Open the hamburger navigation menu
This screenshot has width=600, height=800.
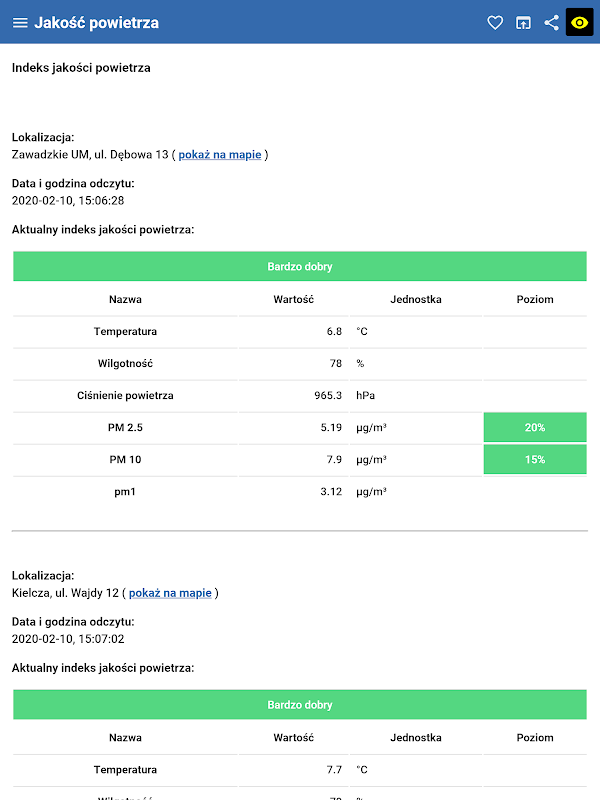20,22
